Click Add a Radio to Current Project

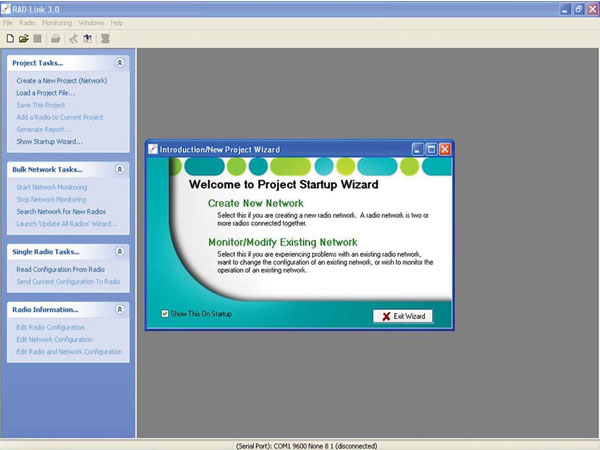[60, 117]
